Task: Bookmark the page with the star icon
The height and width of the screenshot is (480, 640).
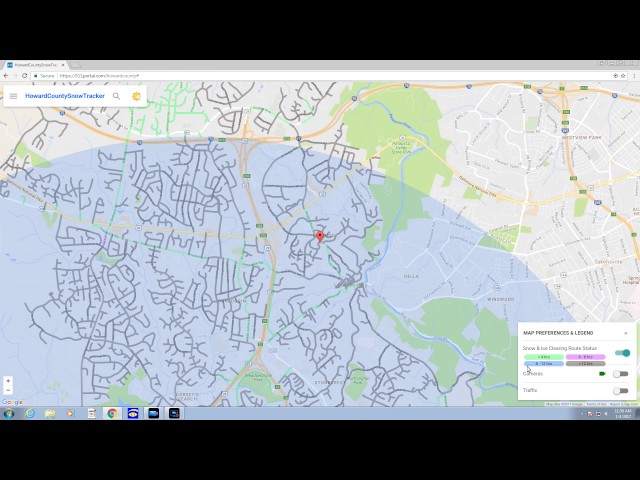Action: 623,76
